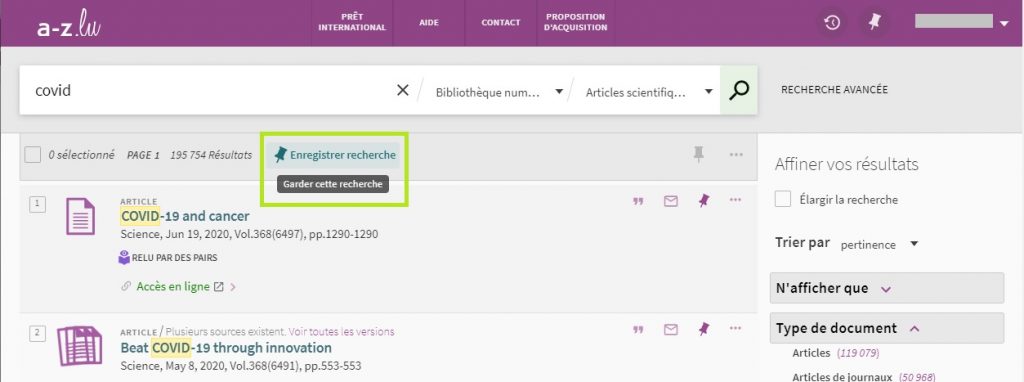Check Élargir la recherche box
1024x382 pixels.
[x=782, y=199]
